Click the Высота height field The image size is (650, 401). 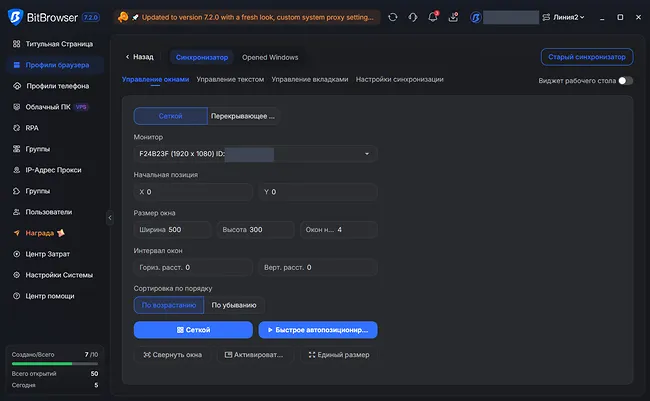255,230
